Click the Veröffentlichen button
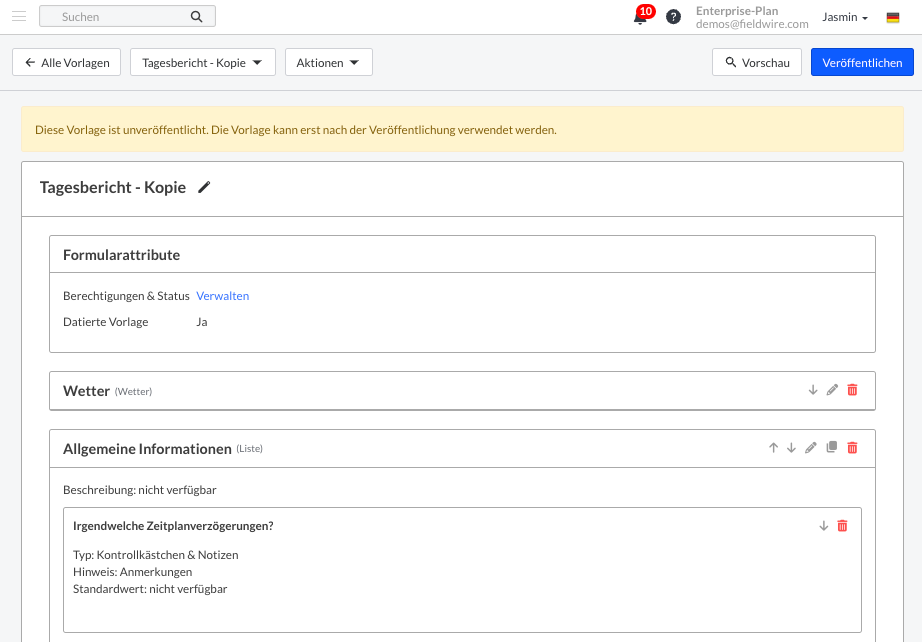Viewport: 922px width, 642px height. coord(861,62)
